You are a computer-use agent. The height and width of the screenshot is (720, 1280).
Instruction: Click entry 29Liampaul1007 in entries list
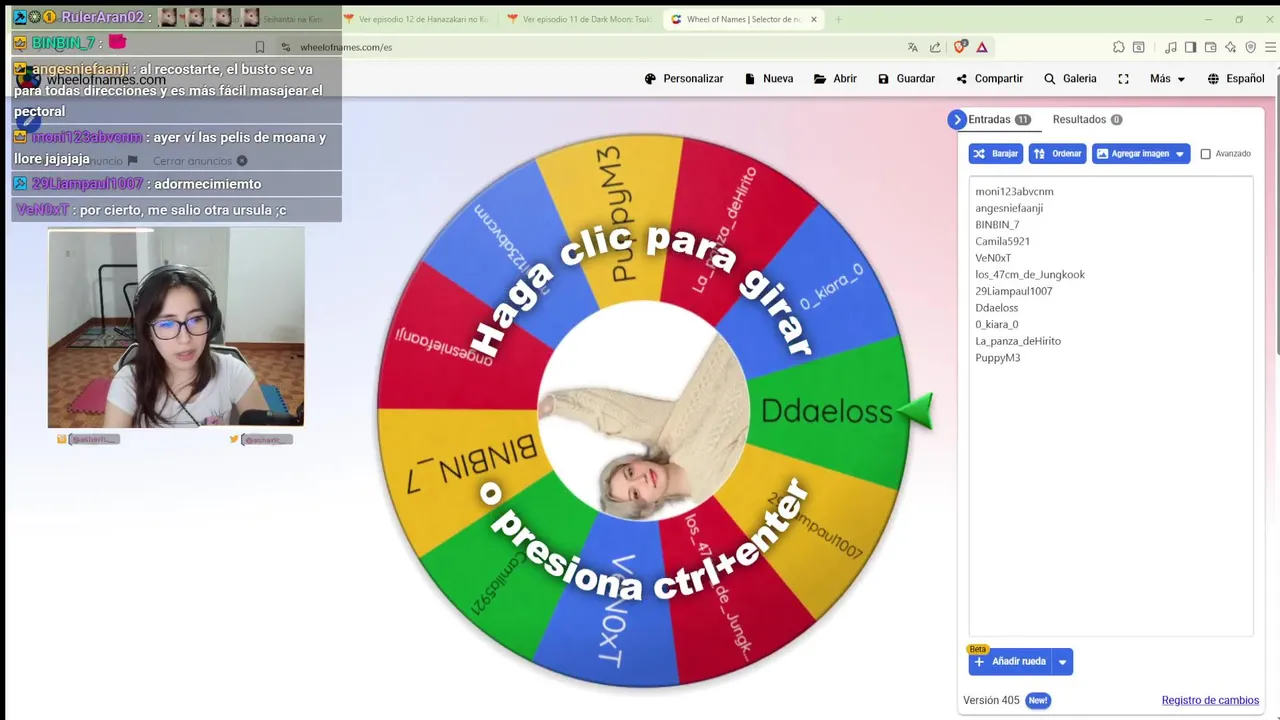[1014, 291]
